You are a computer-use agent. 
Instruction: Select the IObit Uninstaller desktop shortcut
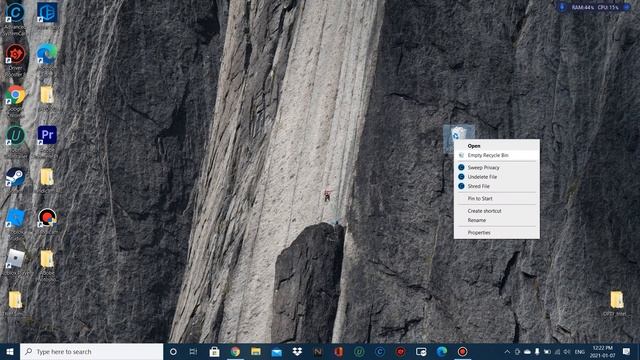pyautogui.click(x=15, y=136)
